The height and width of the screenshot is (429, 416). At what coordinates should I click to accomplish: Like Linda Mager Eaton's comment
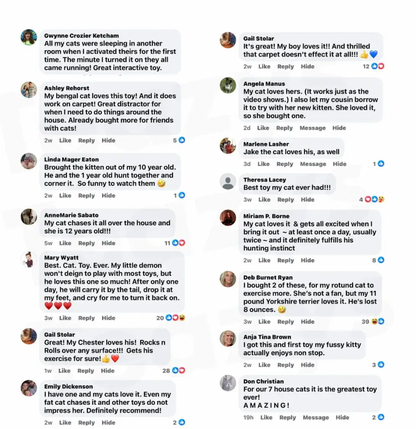65,196
